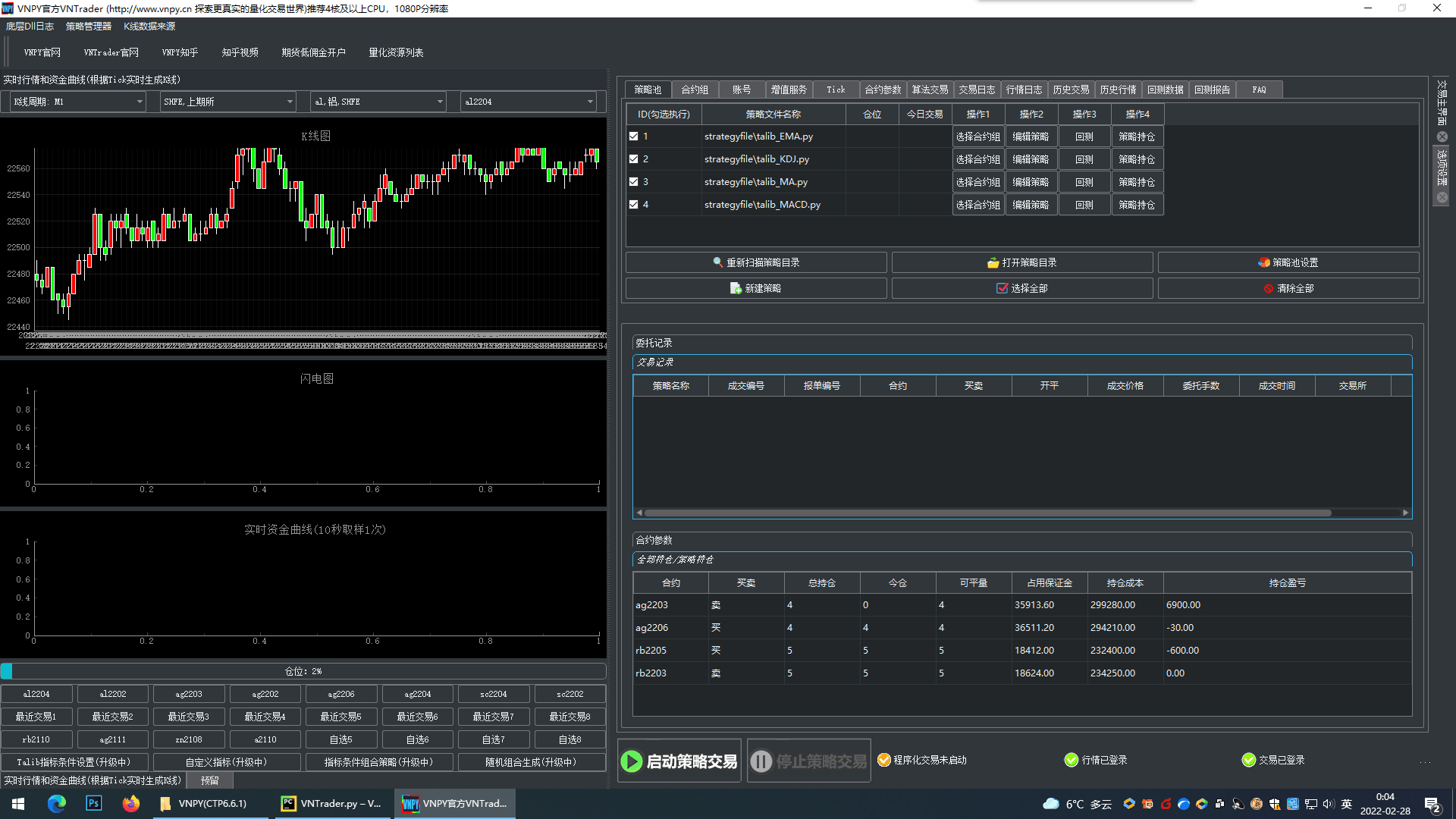Screen dimensions: 1456x819
Task: Open Photoshop from the Windows taskbar
Action: click(x=93, y=803)
